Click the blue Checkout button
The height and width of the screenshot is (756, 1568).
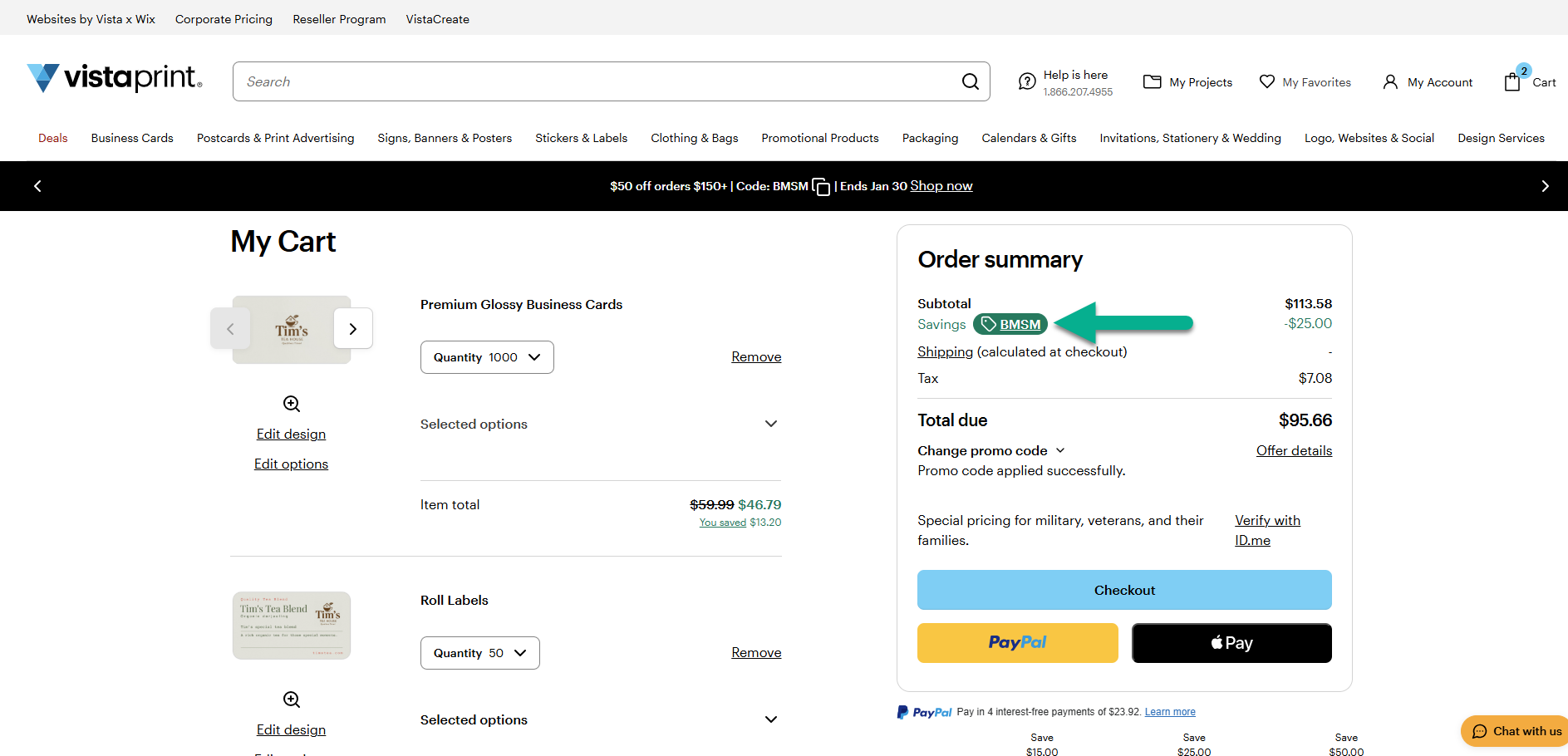1124,590
